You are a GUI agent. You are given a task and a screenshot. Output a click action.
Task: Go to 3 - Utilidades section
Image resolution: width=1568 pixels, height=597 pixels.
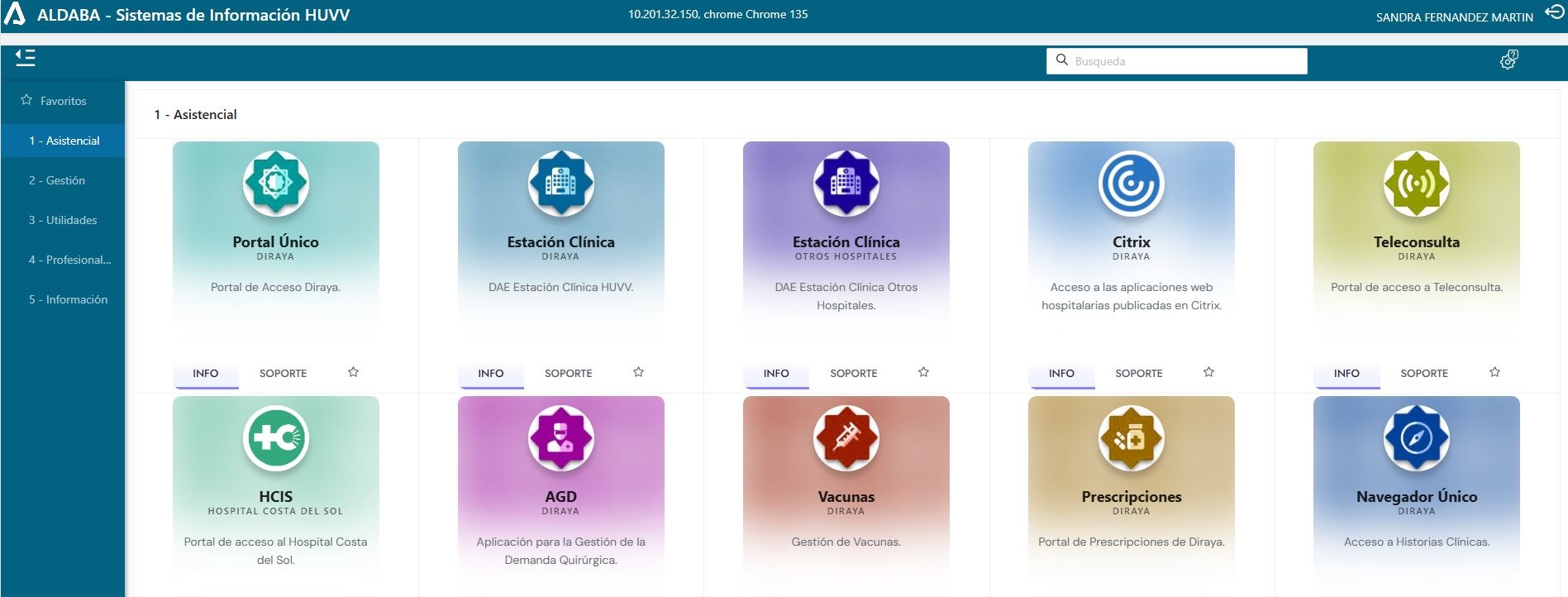pyautogui.click(x=63, y=220)
